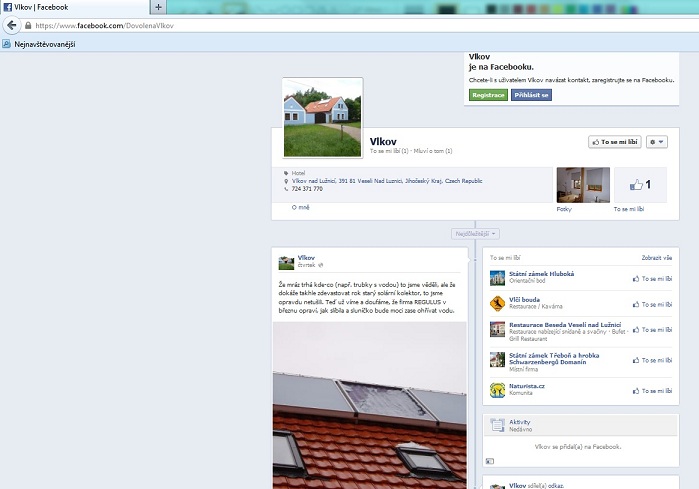
Task: Select the Vlkov | Facebook browser tab
Action: [75, 7]
